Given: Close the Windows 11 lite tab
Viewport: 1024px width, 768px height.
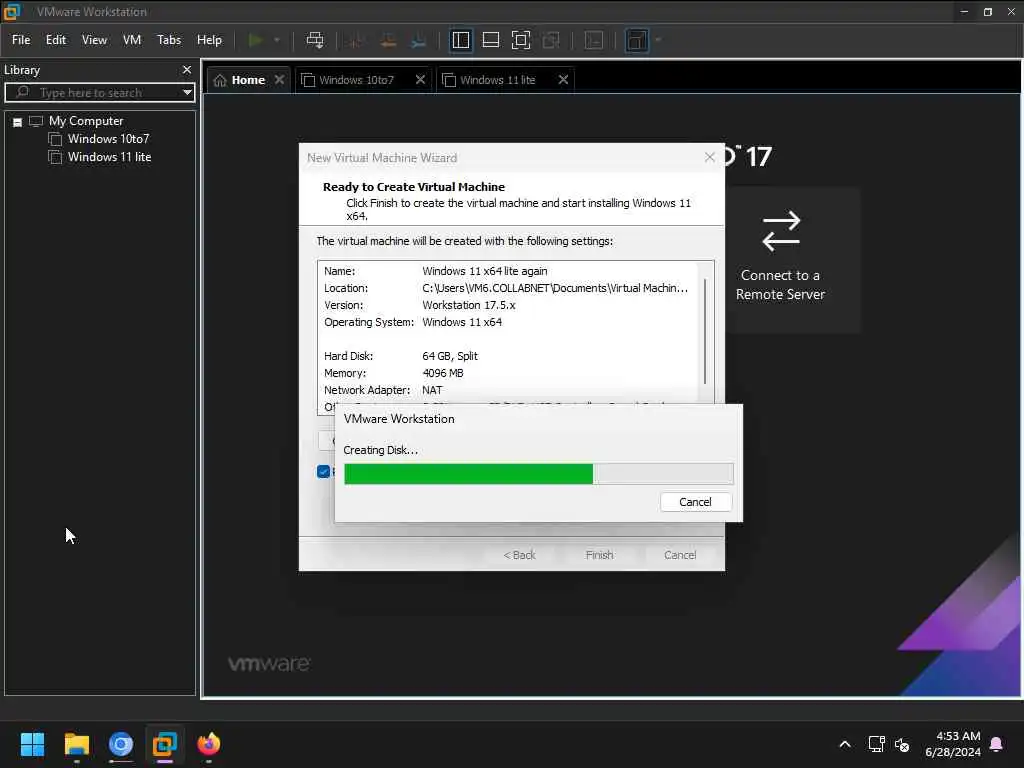Looking at the screenshot, I should point(563,80).
